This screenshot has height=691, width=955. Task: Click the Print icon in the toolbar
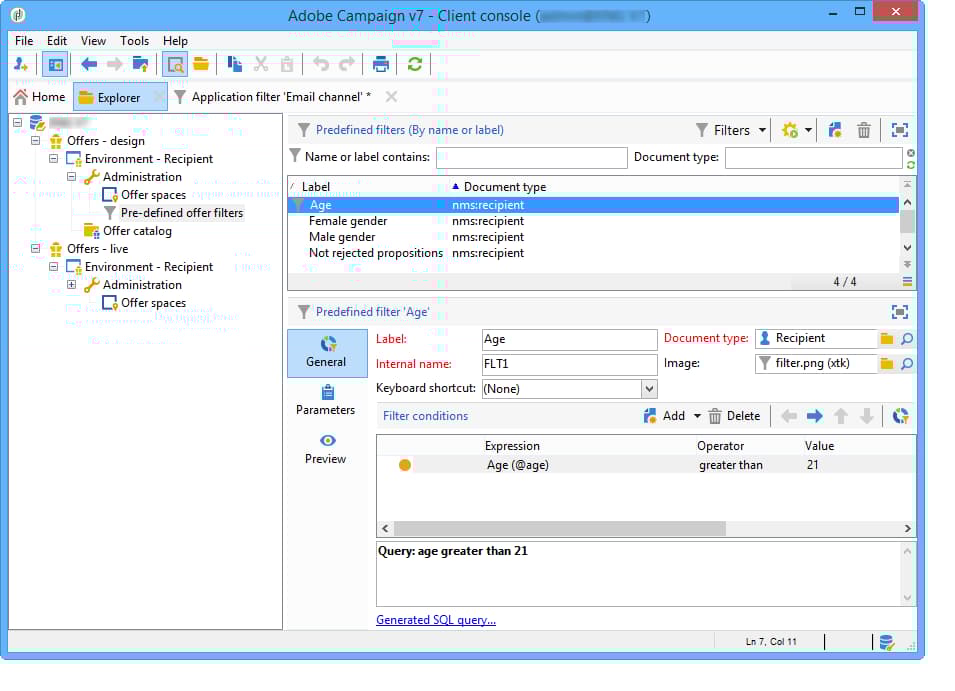[x=380, y=64]
